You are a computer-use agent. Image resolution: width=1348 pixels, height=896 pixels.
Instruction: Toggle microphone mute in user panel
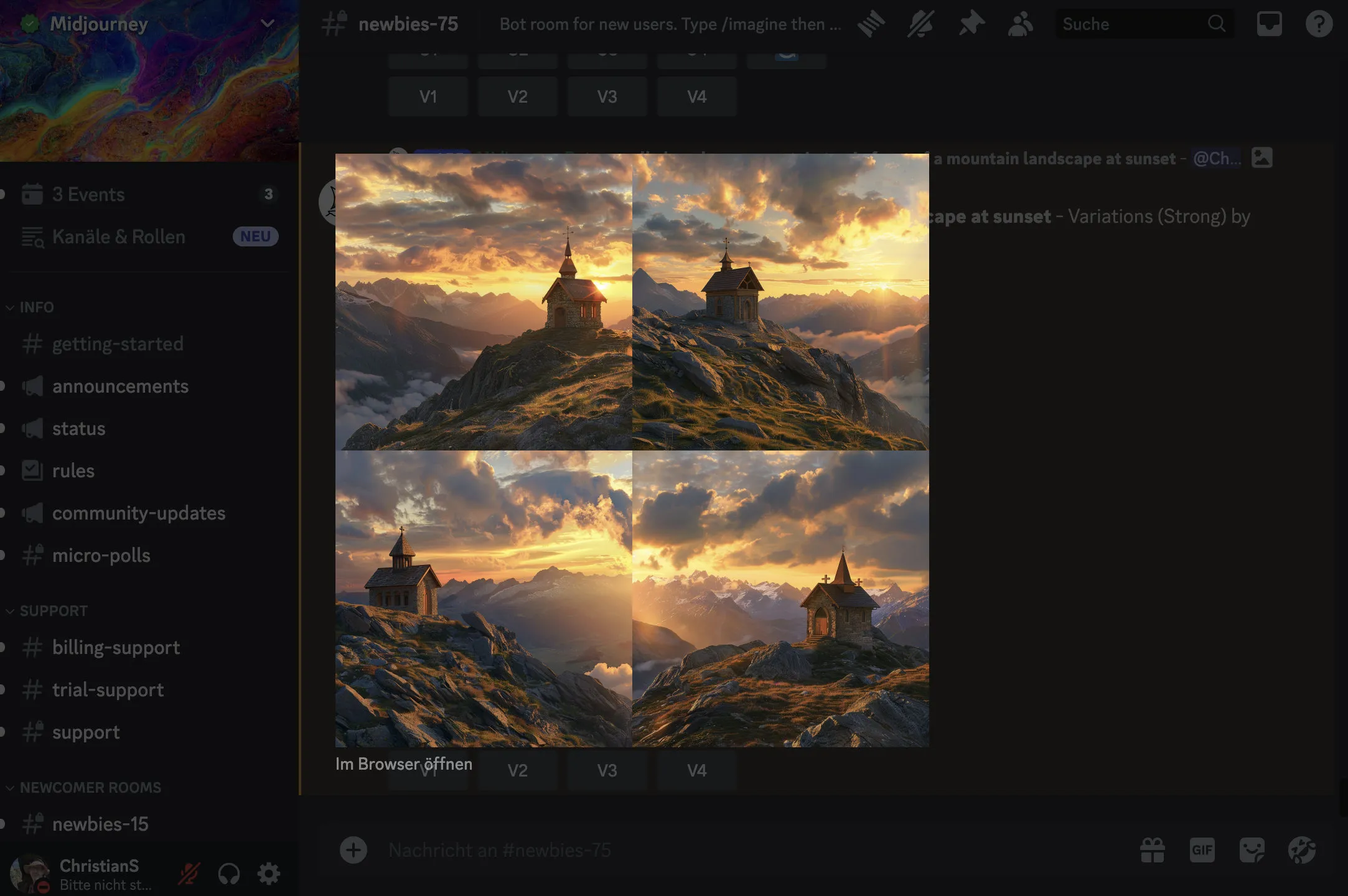tap(189, 874)
